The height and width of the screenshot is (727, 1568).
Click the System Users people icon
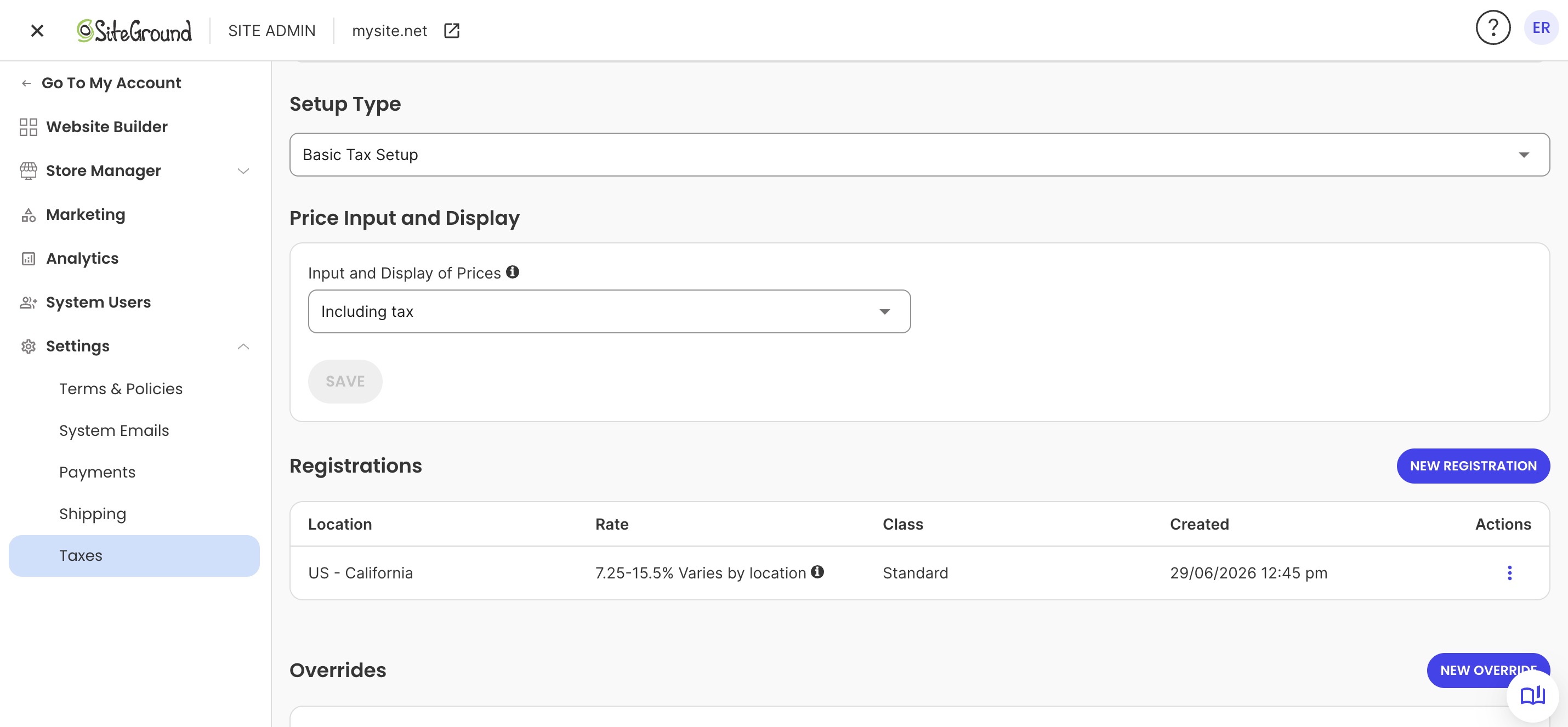(x=28, y=303)
